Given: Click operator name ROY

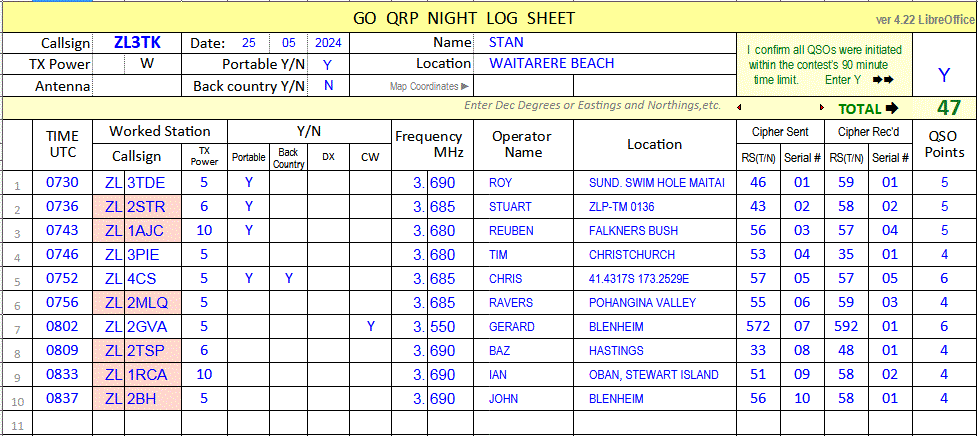Looking at the screenshot, I should tap(501, 183).
